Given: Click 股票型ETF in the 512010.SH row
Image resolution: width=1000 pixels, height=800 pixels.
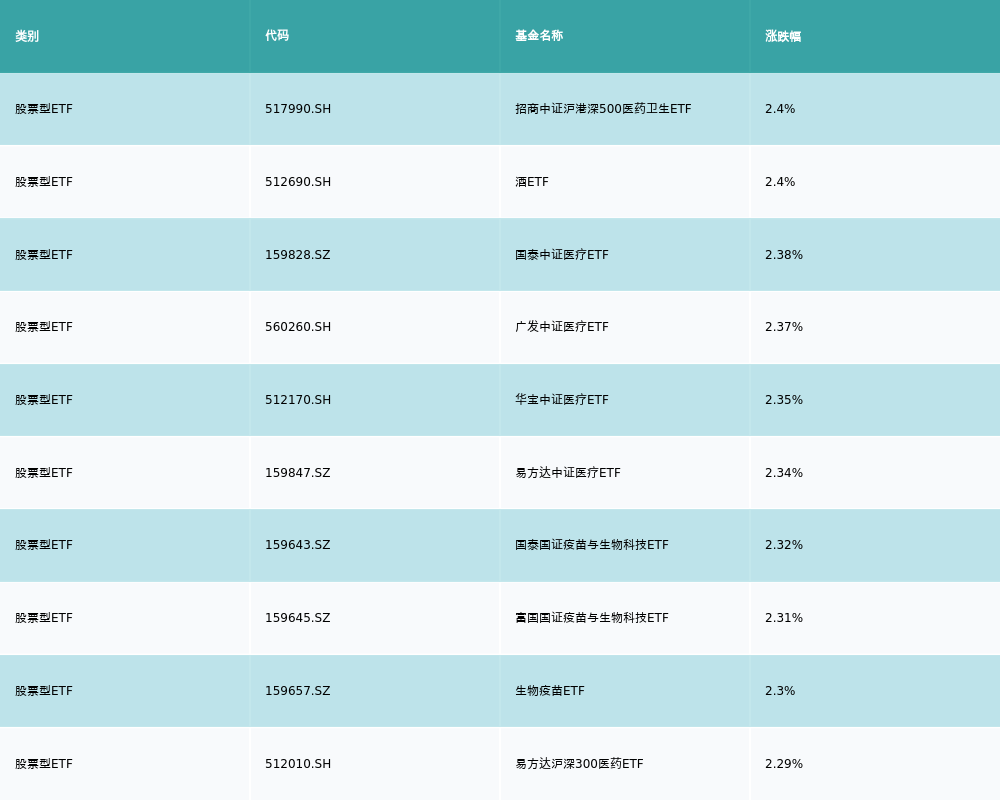Looking at the screenshot, I should coord(44,764).
